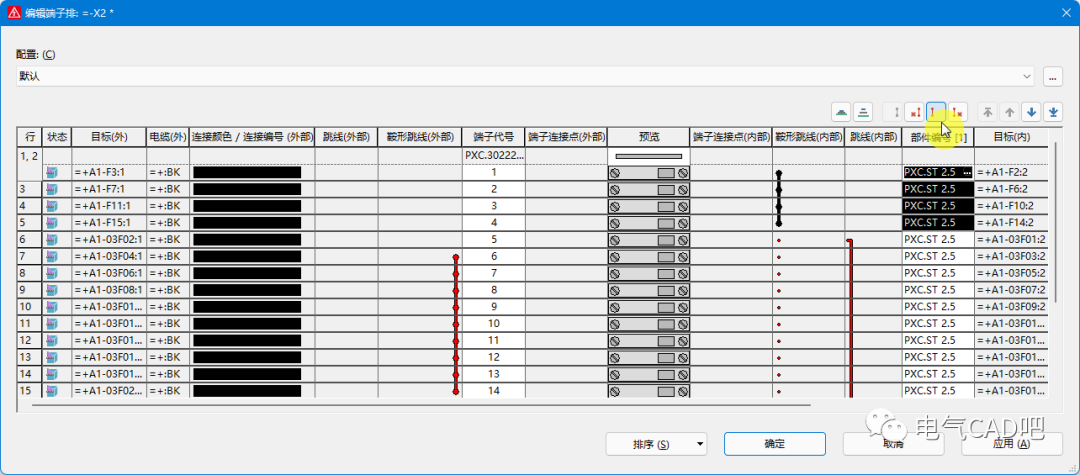Click status icon of the =+A1-F11:1 row

click(x=52, y=206)
